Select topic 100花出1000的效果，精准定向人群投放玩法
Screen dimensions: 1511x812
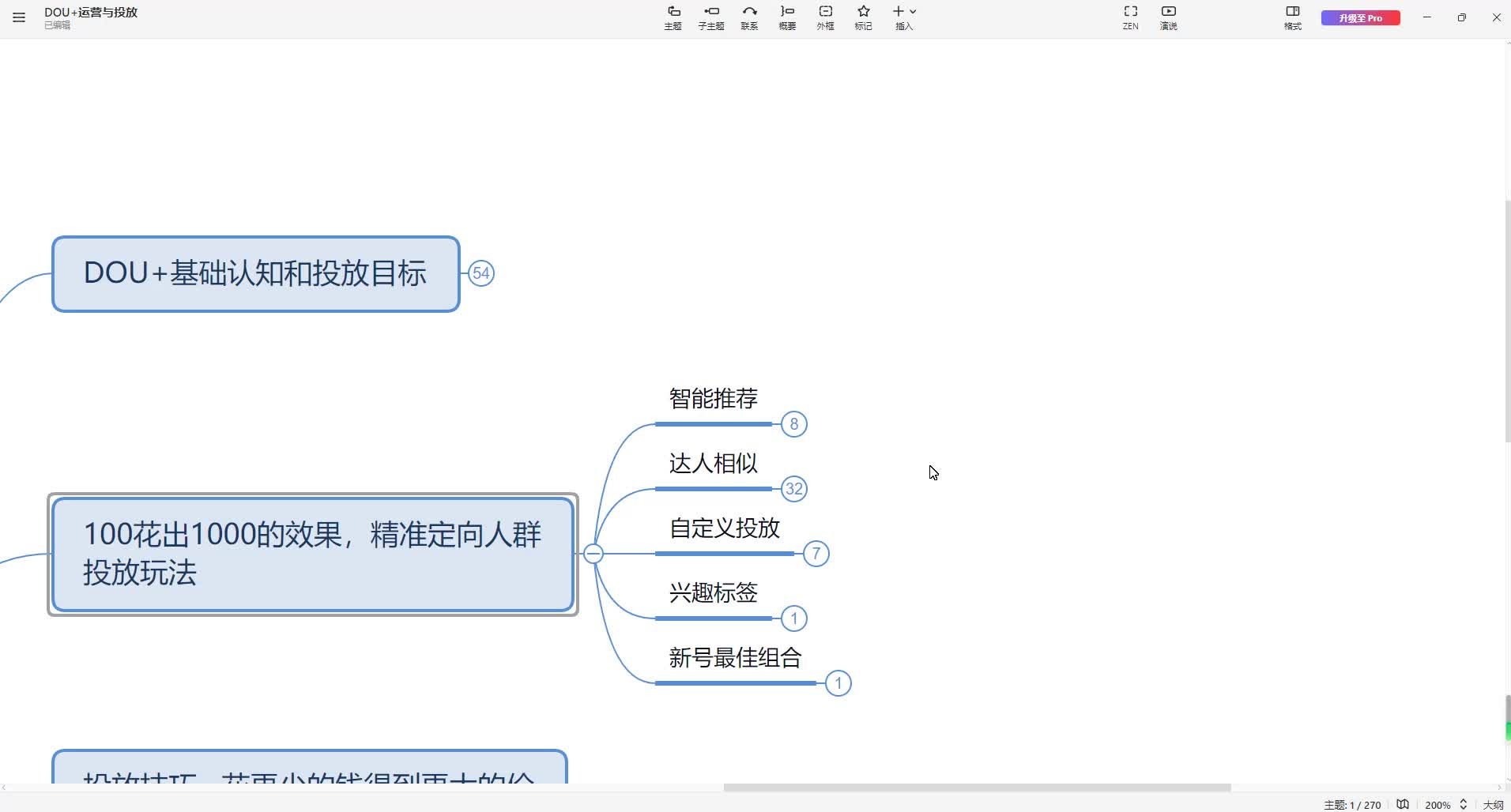point(313,554)
